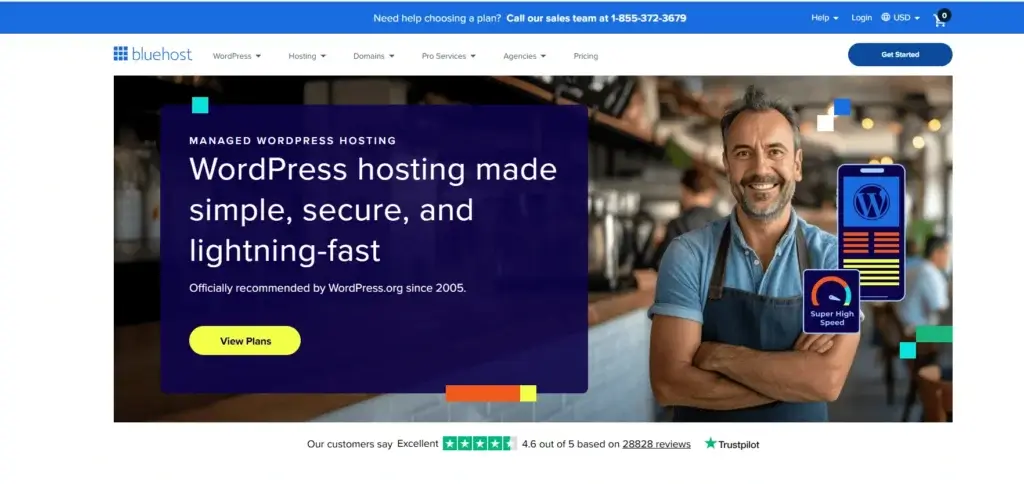This screenshot has width=1024, height=484.
Task: Click the sales phone number 1-855-372-3679
Action: [648, 18]
